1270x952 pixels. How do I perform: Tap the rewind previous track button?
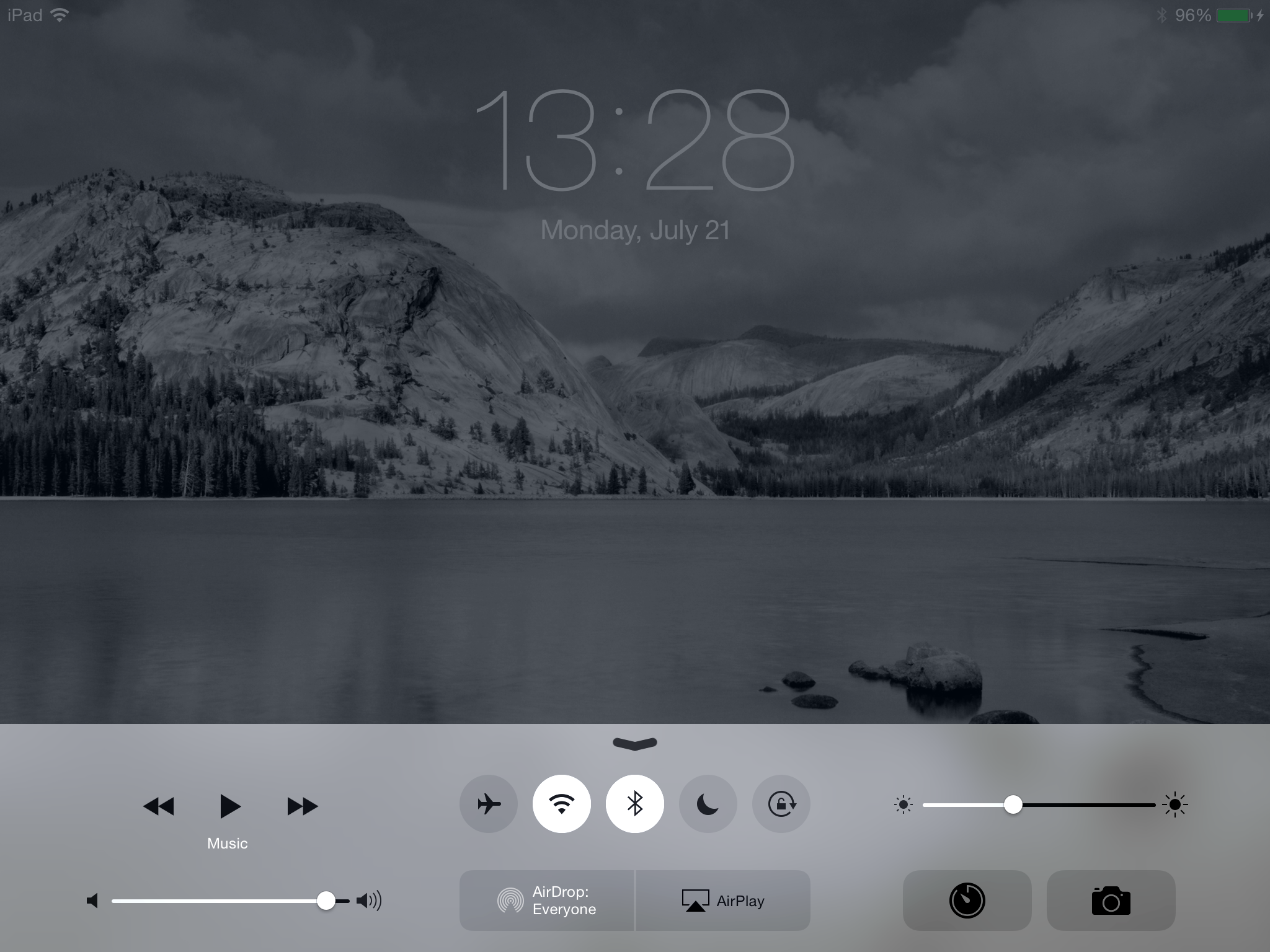click(x=159, y=806)
